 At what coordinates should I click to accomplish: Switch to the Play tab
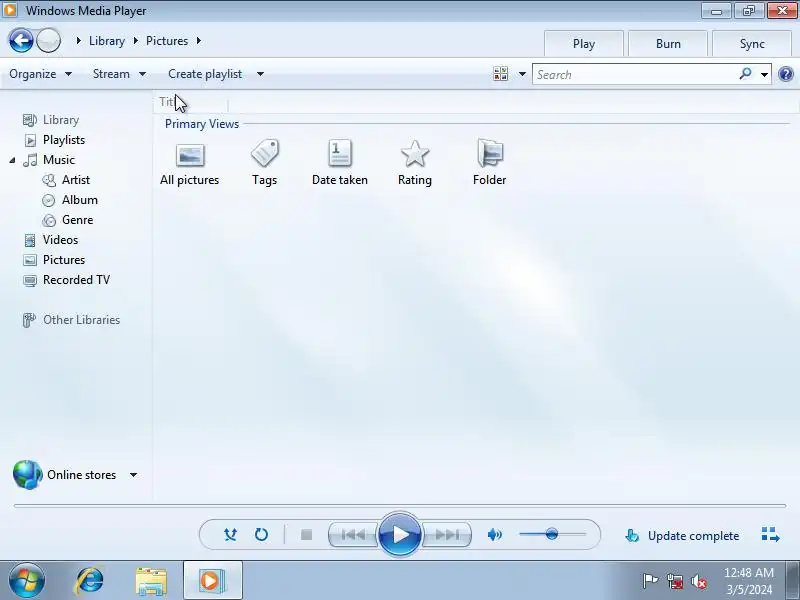click(x=584, y=44)
